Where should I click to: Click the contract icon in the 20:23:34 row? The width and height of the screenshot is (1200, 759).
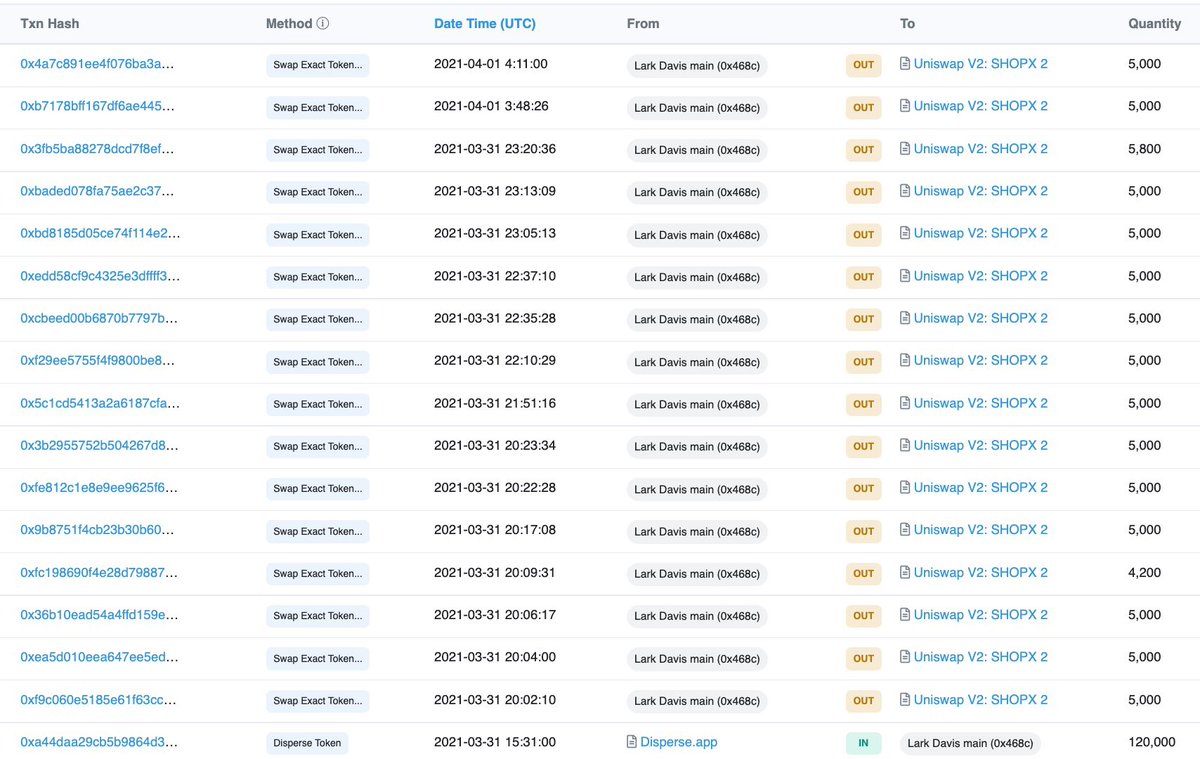coord(905,446)
